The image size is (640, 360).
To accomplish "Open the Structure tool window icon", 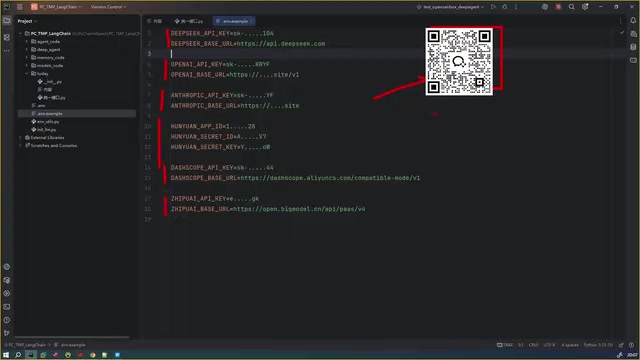I will click(7, 37).
